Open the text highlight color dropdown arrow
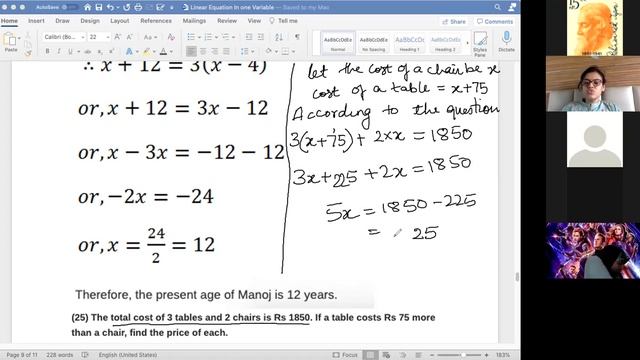Viewport: 640px width, 360px height. coord(155,52)
